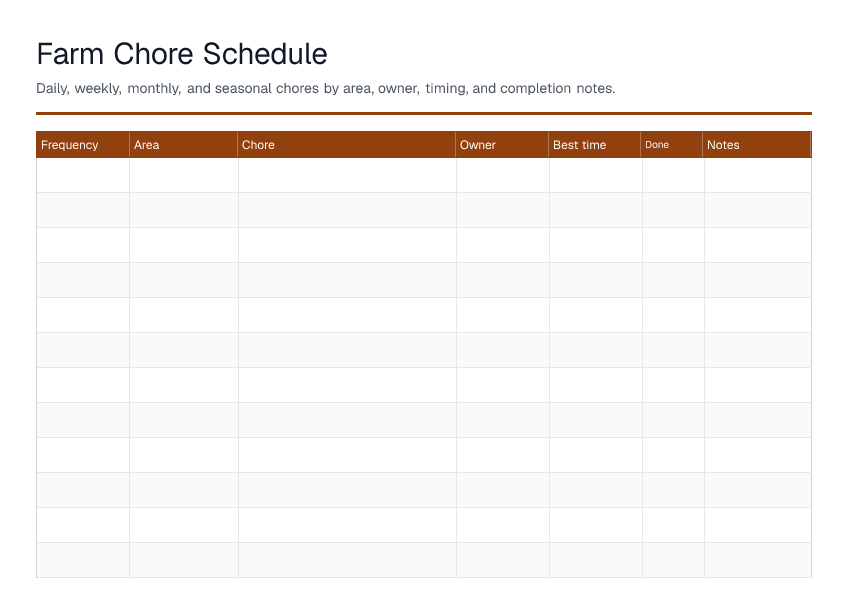Select the Notes column header
This screenshot has height=600, width=848.
pos(757,144)
